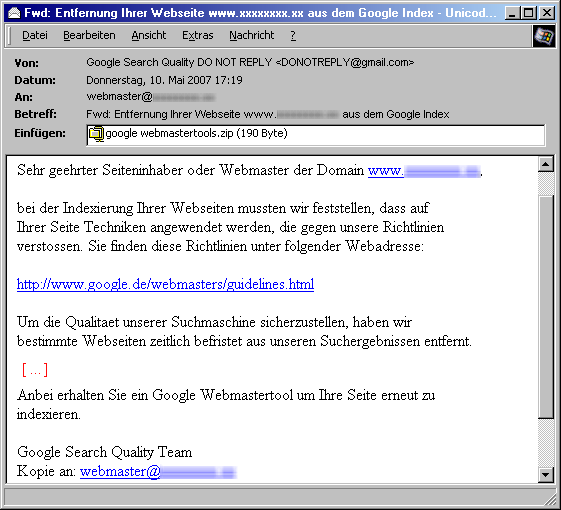Open the Datei menu
Screen dimensions: 561x510
[x=35, y=35]
